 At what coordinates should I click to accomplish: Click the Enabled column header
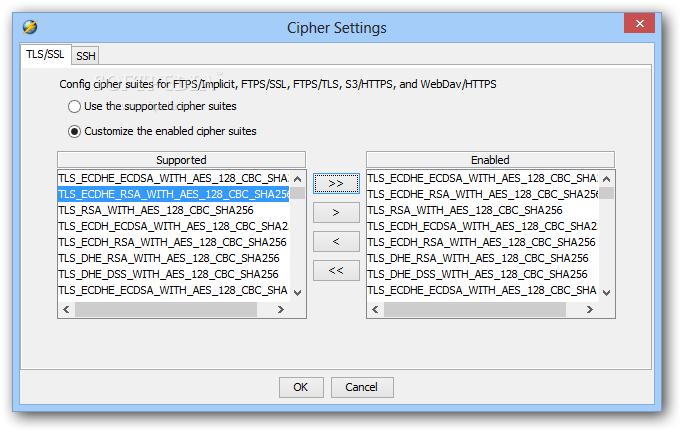[x=490, y=160]
